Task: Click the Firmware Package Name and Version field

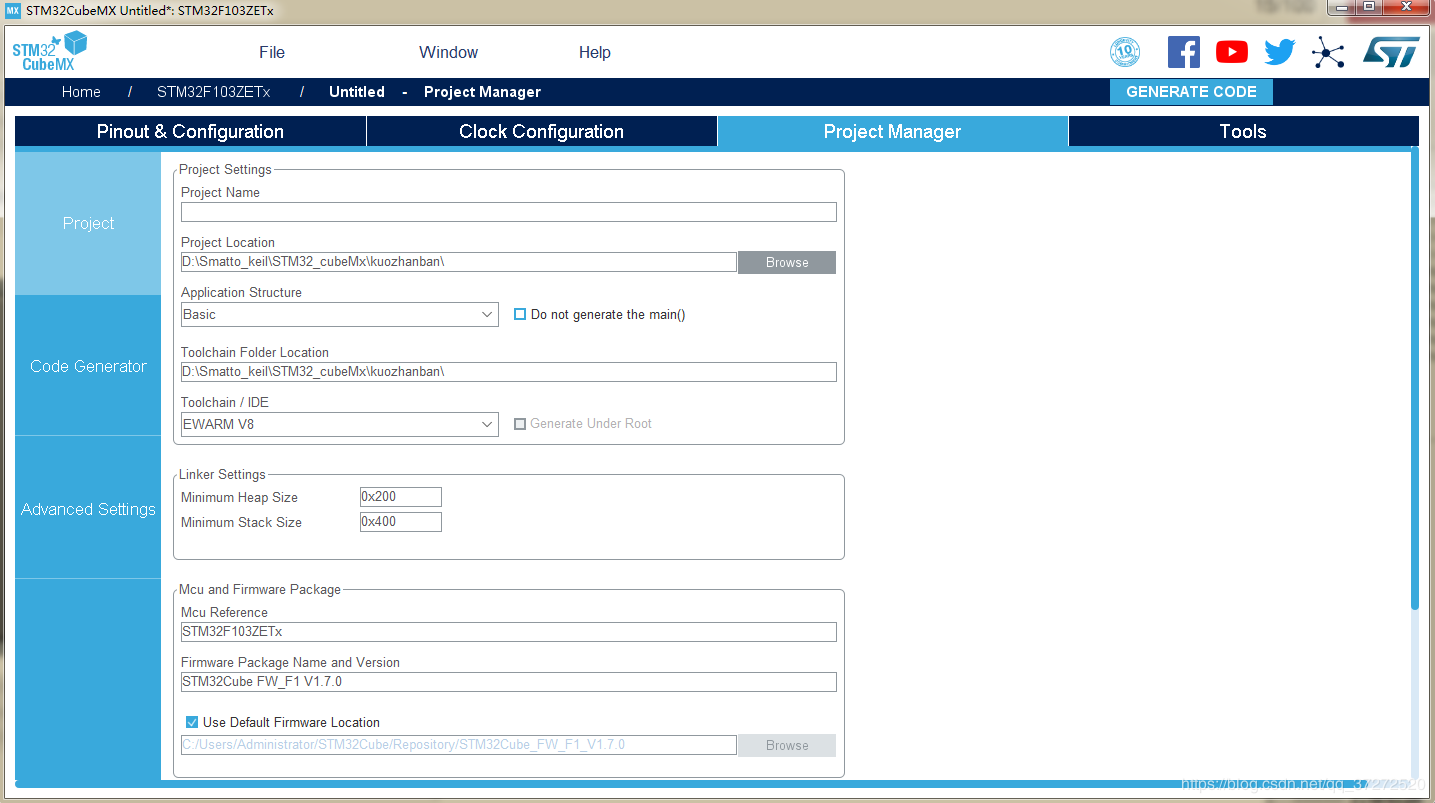Action: 509,682
